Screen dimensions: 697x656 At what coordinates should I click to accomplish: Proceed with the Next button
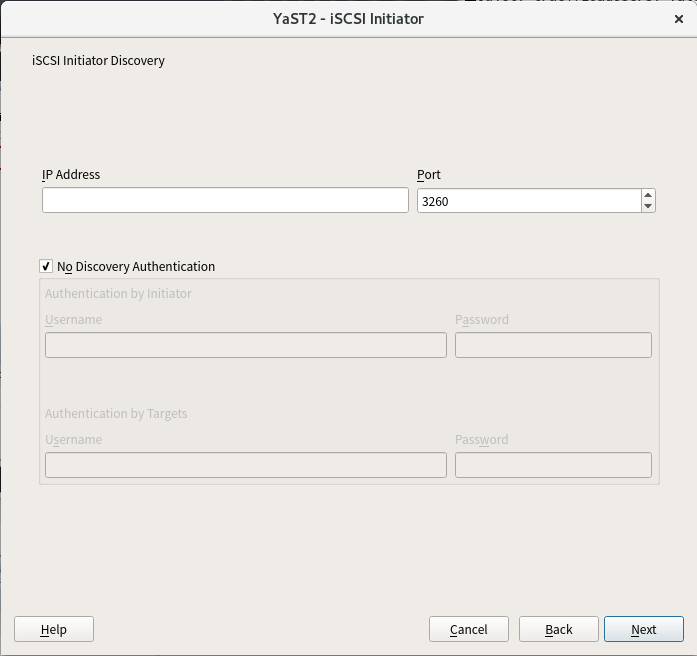tap(644, 629)
